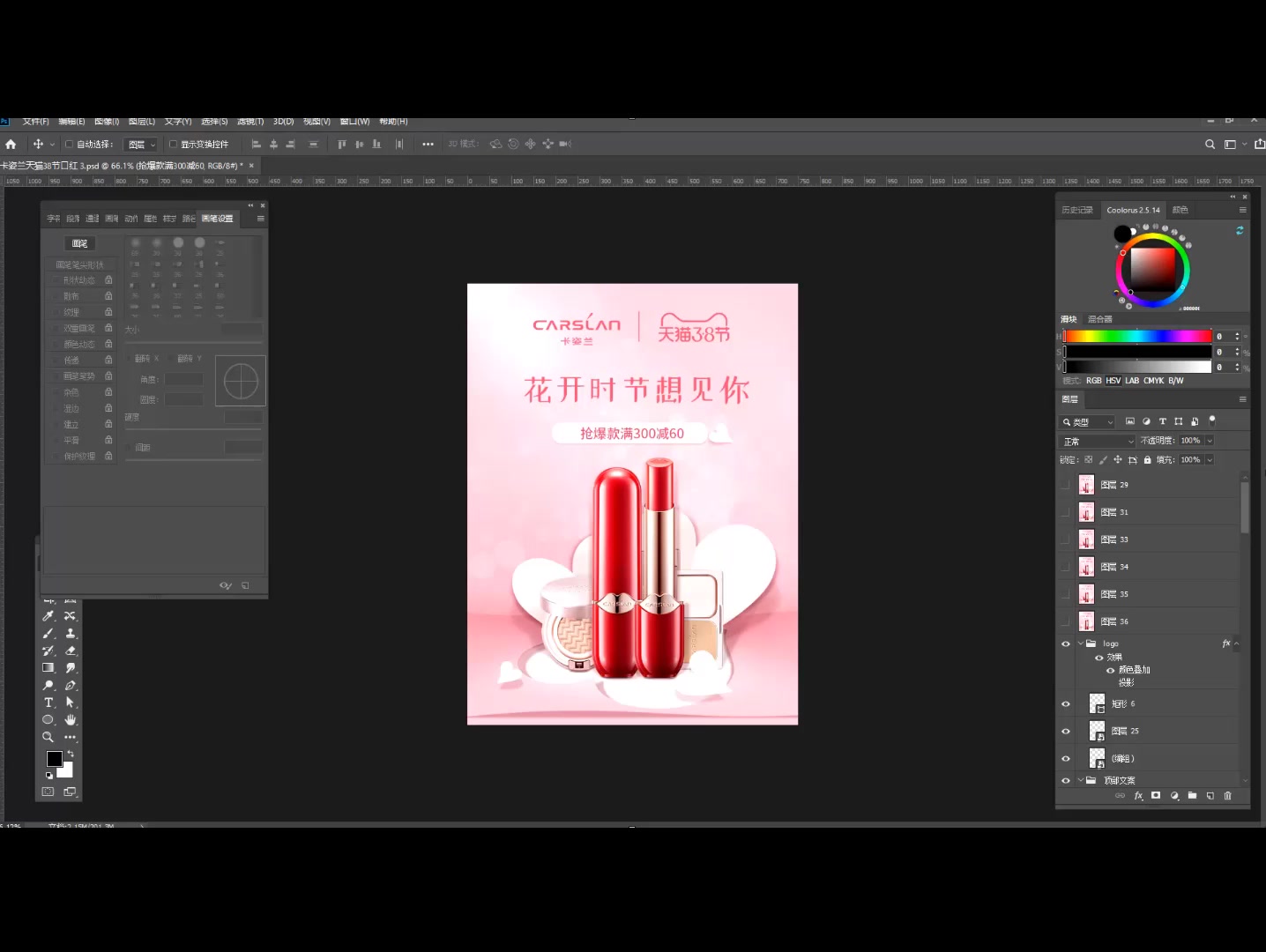Open the Edit Toolbar three-dots icon
The image size is (1266, 952).
coord(71,737)
